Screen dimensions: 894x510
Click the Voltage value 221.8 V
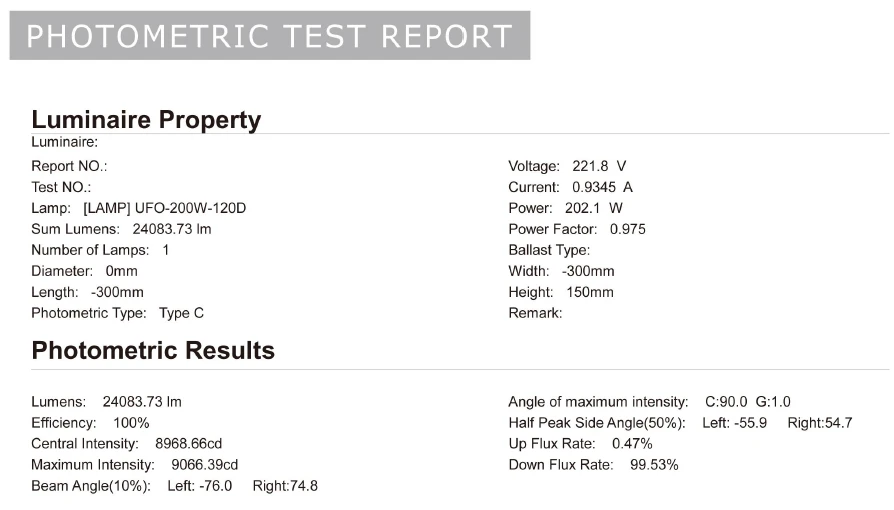[x=599, y=166]
